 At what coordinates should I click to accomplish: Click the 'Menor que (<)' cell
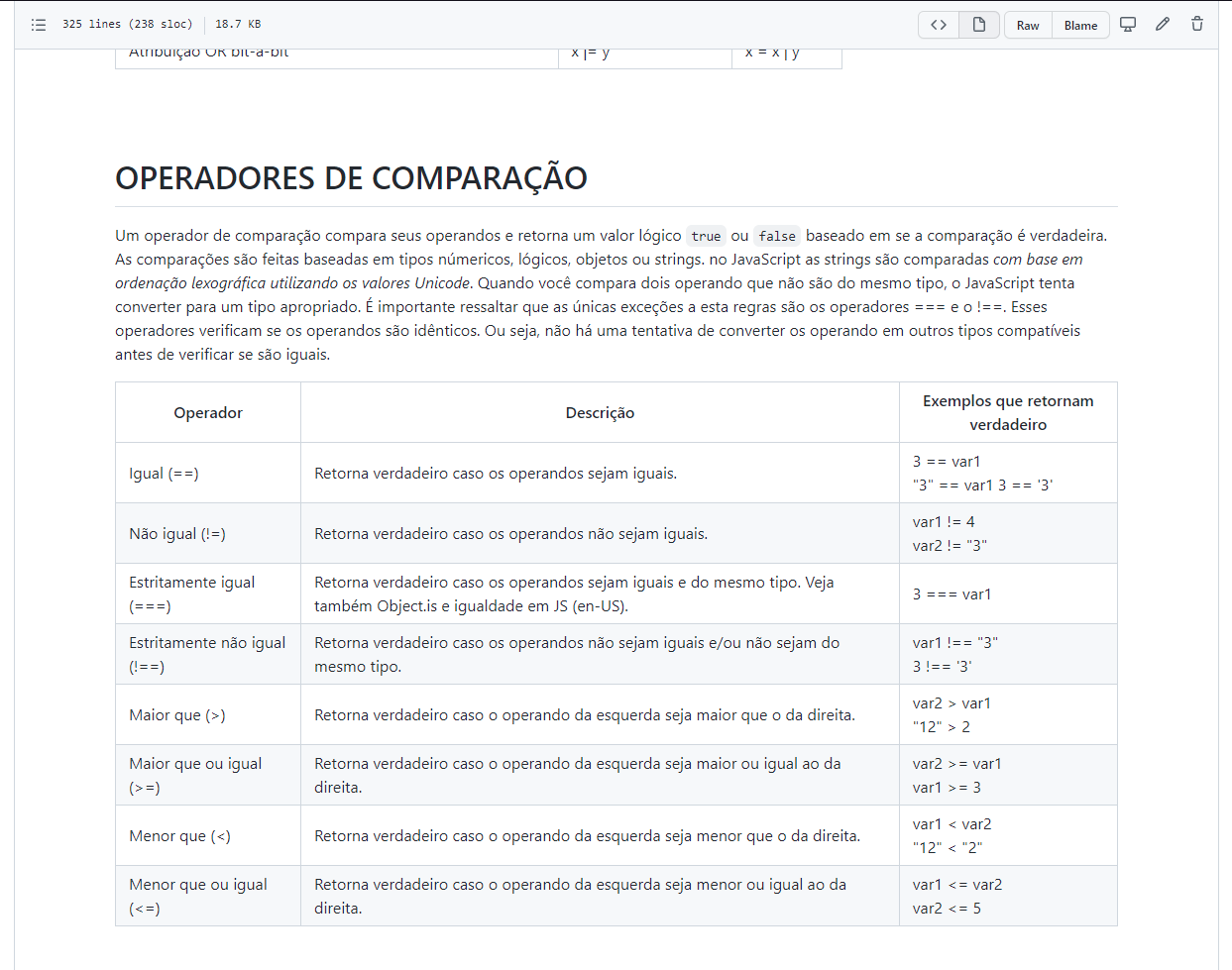pos(208,836)
